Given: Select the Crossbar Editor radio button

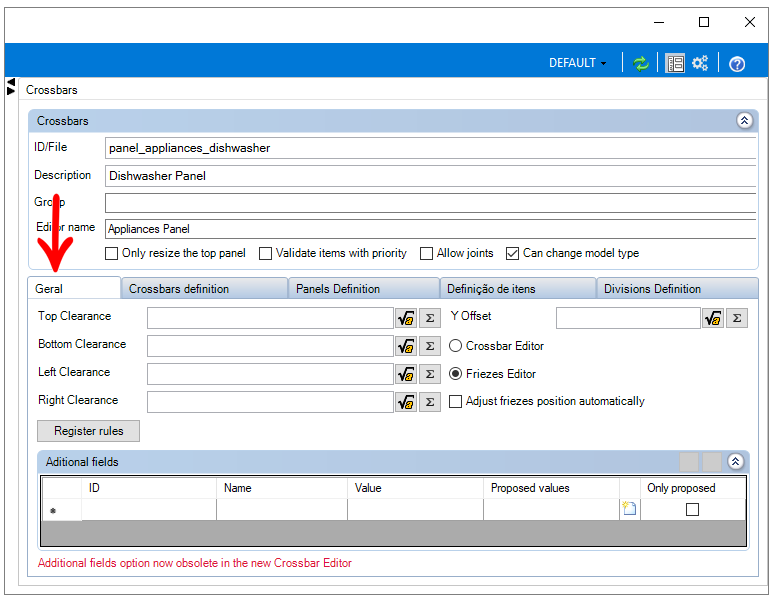Looking at the screenshot, I should [x=455, y=346].
